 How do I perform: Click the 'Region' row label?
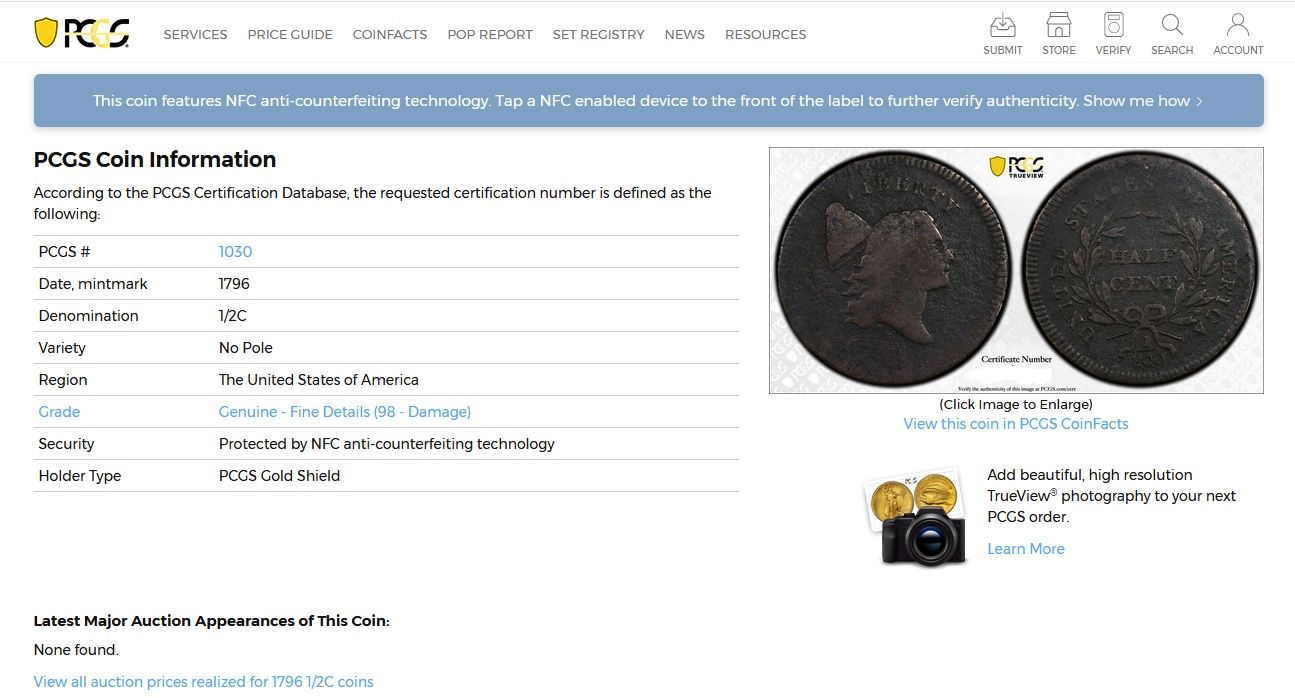[x=63, y=380]
